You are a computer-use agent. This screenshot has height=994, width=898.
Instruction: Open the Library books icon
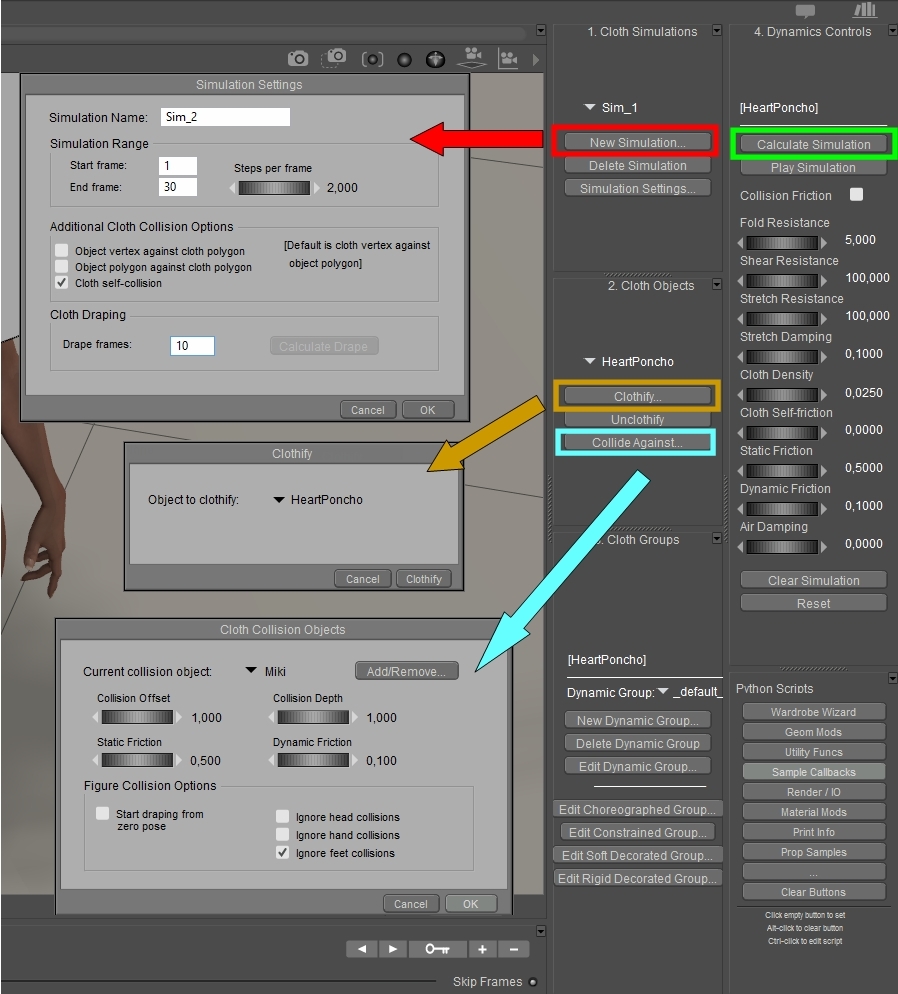point(865,10)
